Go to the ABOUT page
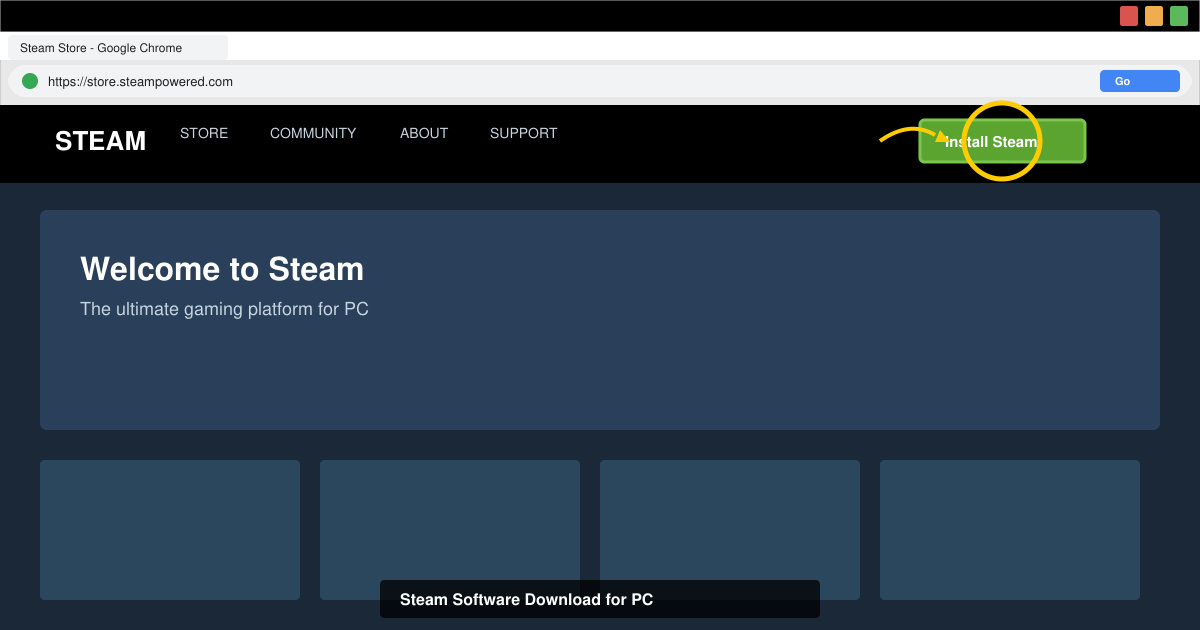The height and width of the screenshot is (630, 1200). tap(424, 133)
